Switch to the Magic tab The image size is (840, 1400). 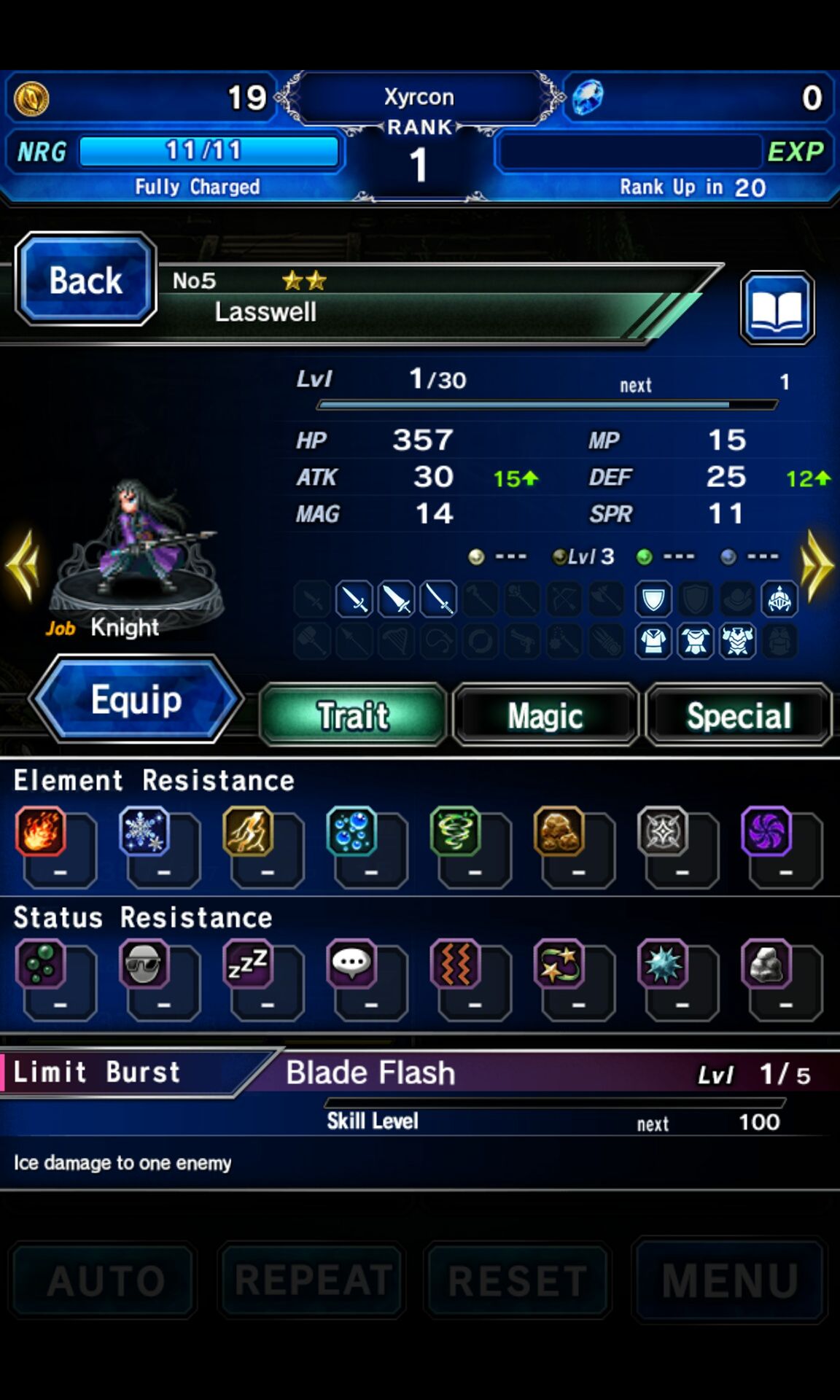[545, 715]
